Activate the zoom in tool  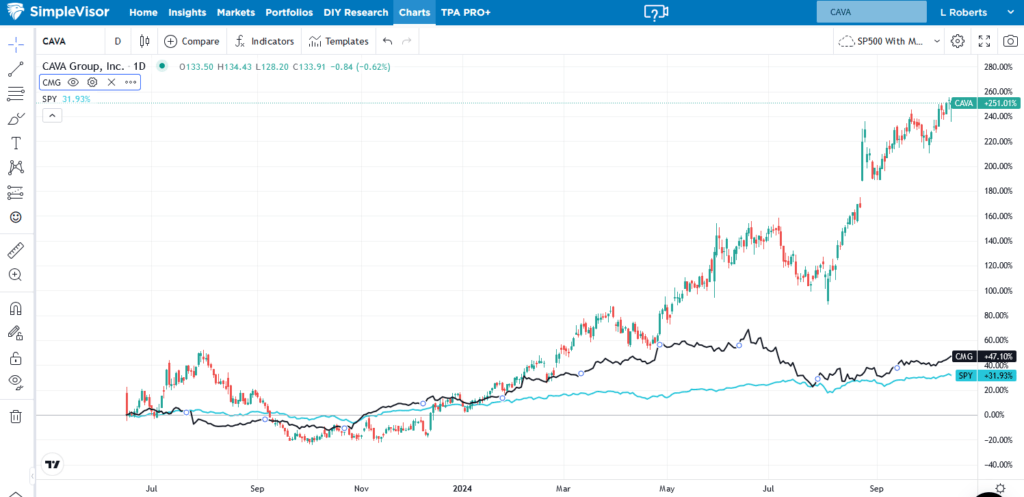(16, 275)
